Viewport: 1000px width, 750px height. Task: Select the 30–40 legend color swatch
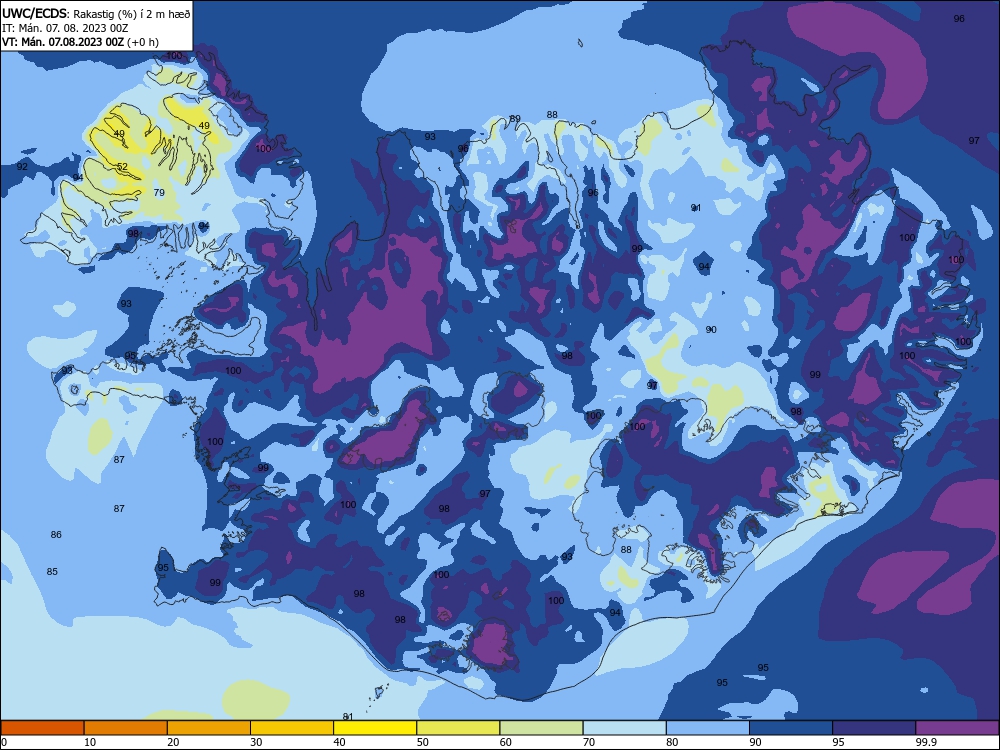point(292,728)
